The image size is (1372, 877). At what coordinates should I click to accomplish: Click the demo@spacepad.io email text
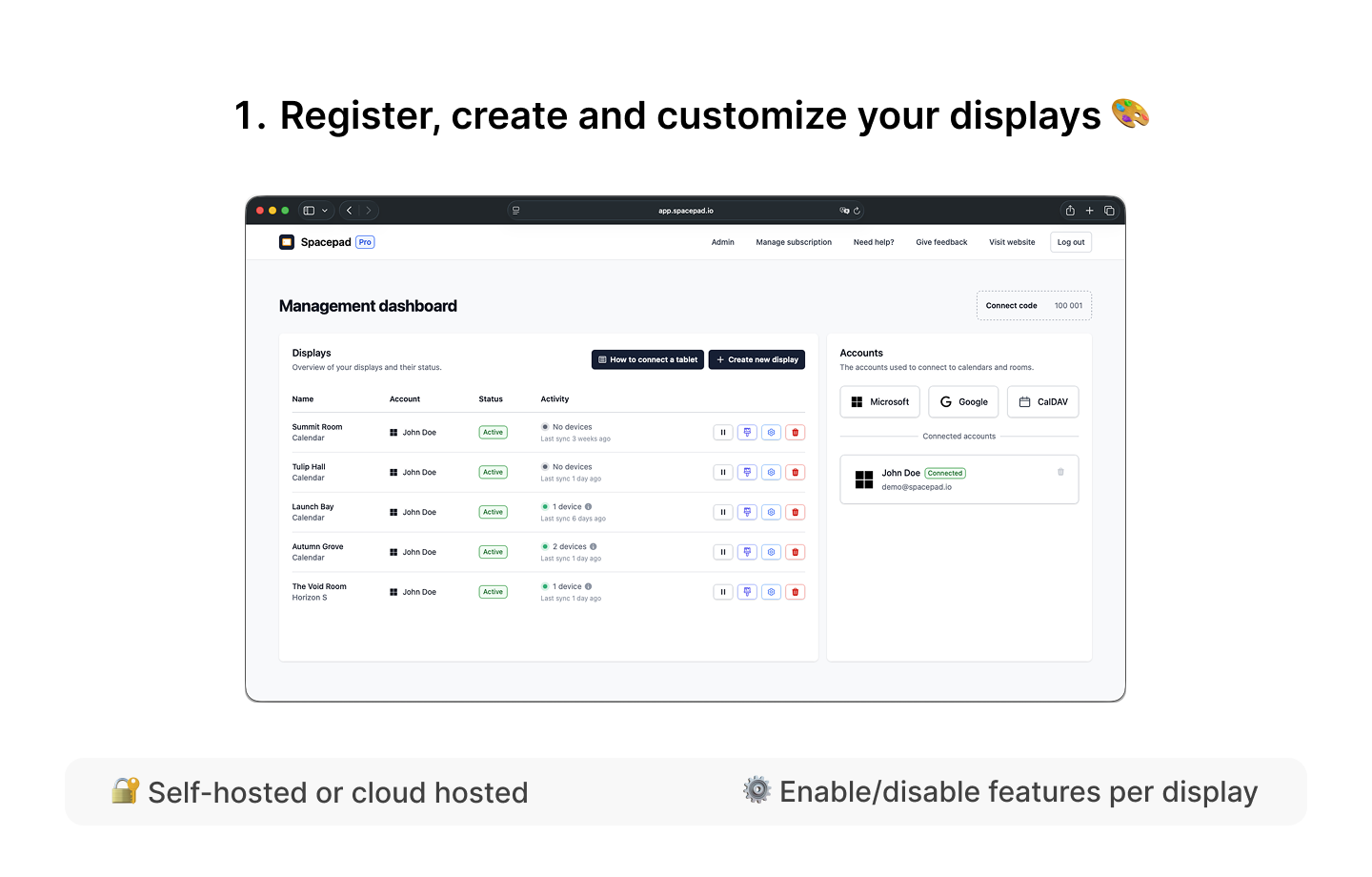coord(917,487)
